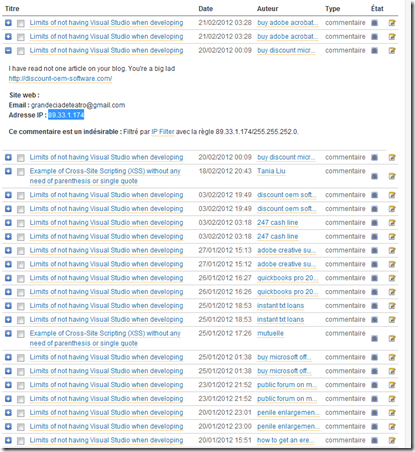This screenshot has height=452, width=415.
Task: Click the État column header
Action: coord(377,9)
